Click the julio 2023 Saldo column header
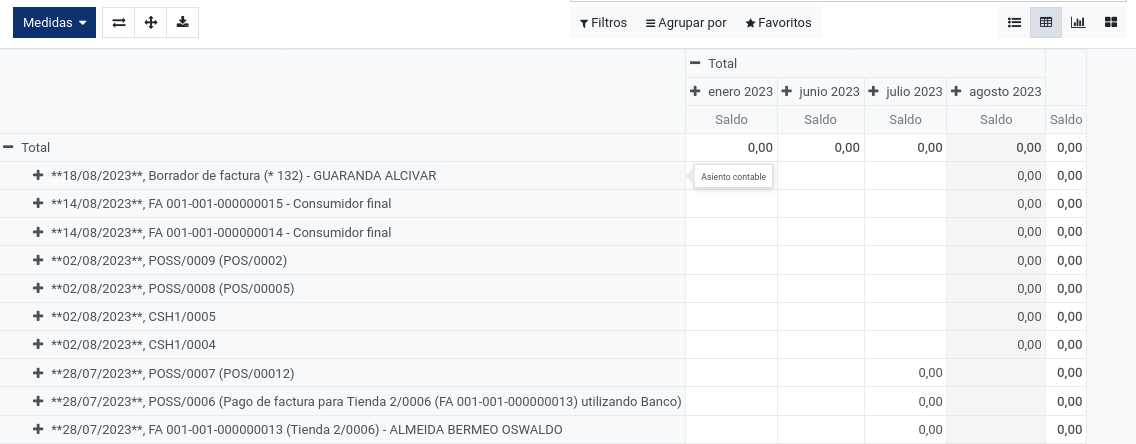The width and height of the screenshot is (1136, 444). 905,120
